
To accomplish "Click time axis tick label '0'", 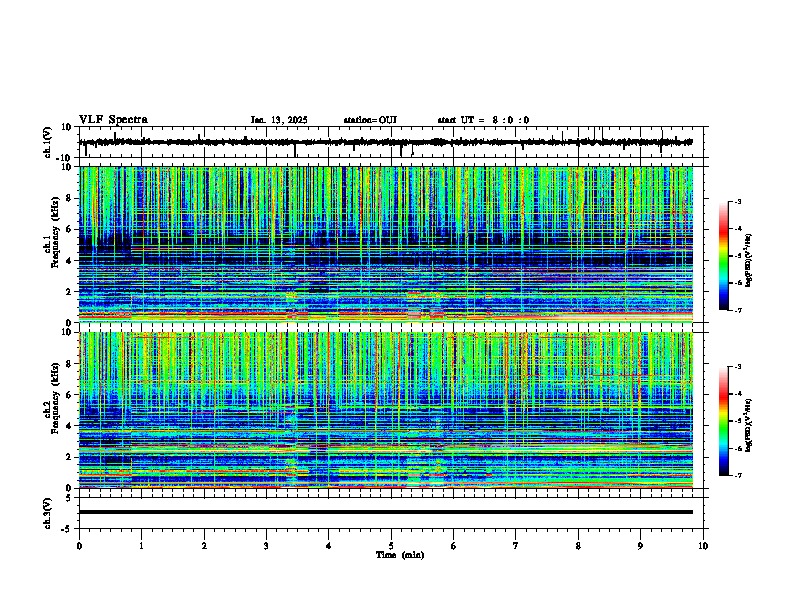I will click(79, 546).
